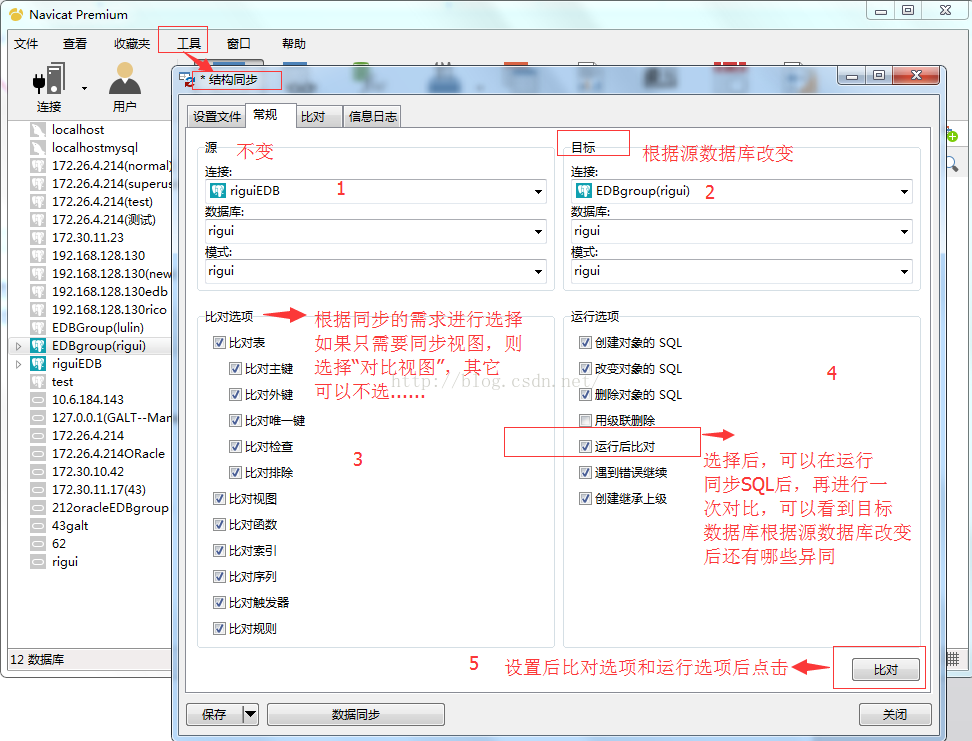
Task: Open source 数据库 dropdown
Action: 538,232
